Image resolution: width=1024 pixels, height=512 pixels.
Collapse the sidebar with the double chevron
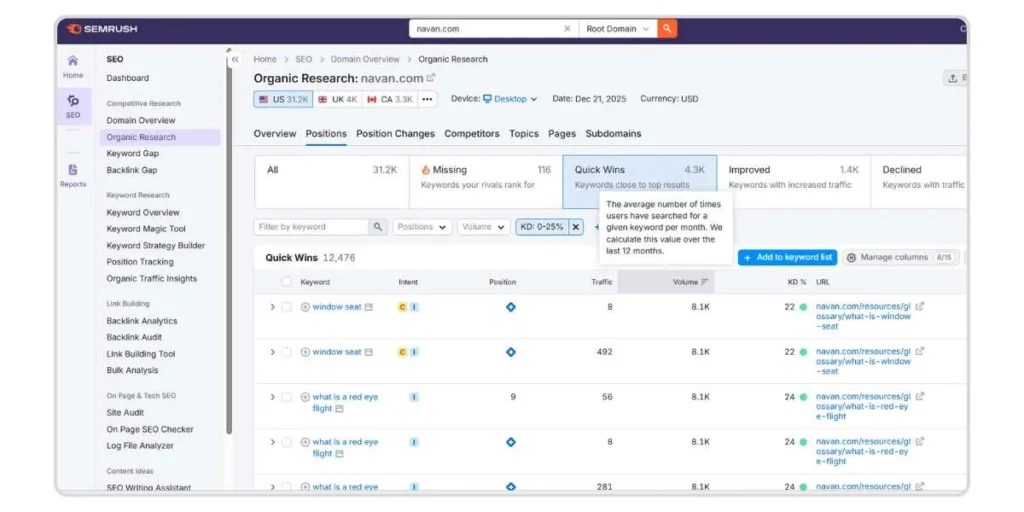pos(235,59)
